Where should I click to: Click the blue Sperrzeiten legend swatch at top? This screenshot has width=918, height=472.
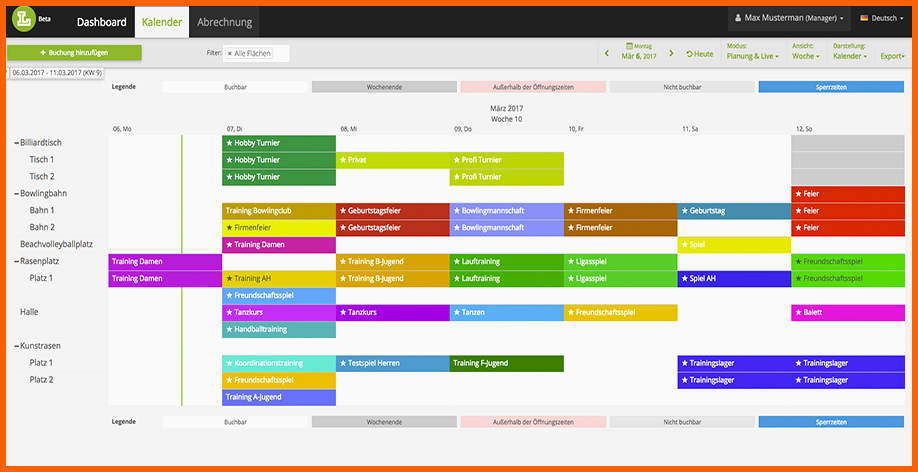click(x=831, y=87)
